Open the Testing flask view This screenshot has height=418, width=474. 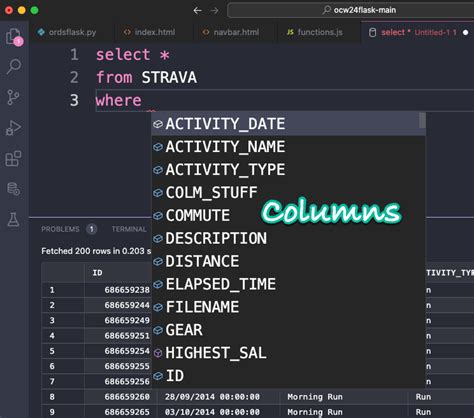[x=13, y=219]
